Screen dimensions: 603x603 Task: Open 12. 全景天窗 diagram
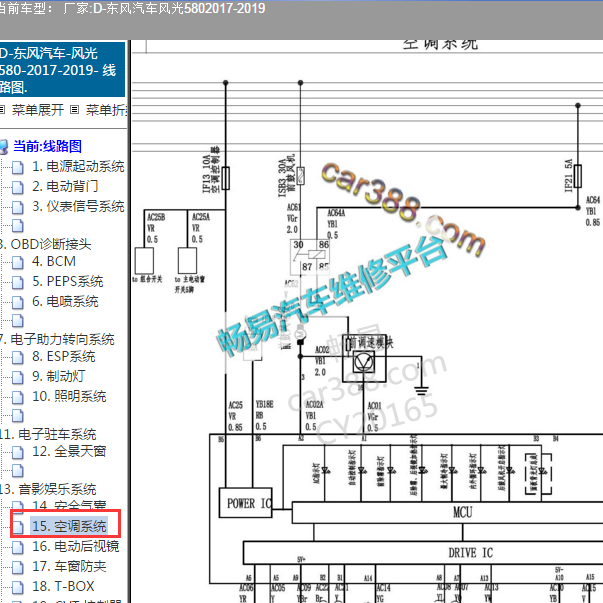(x=69, y=451)
